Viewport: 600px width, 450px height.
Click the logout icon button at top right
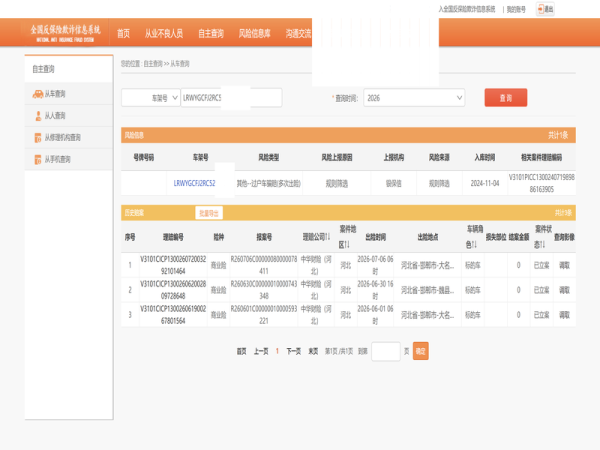tap(545, 9)
